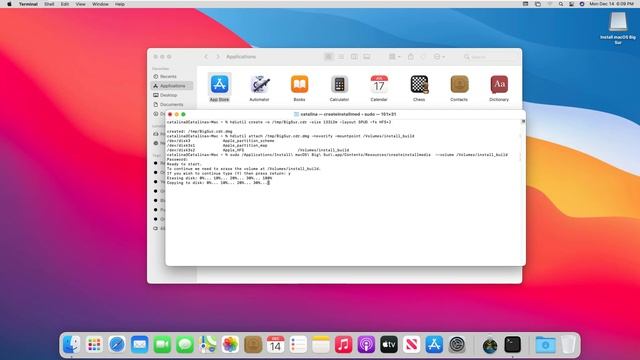
Task: Open News from the Dock
Action: point(411,344)
